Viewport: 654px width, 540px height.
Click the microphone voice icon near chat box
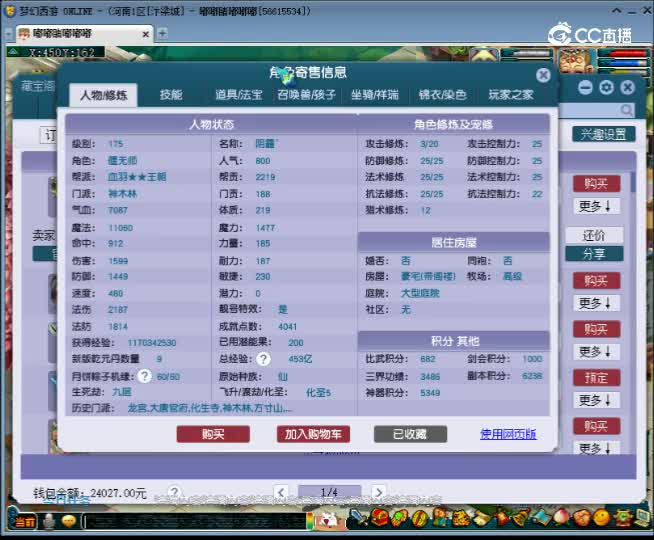49,521
